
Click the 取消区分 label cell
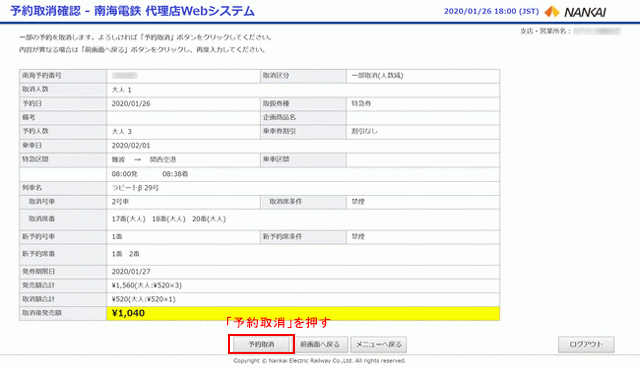303,76
